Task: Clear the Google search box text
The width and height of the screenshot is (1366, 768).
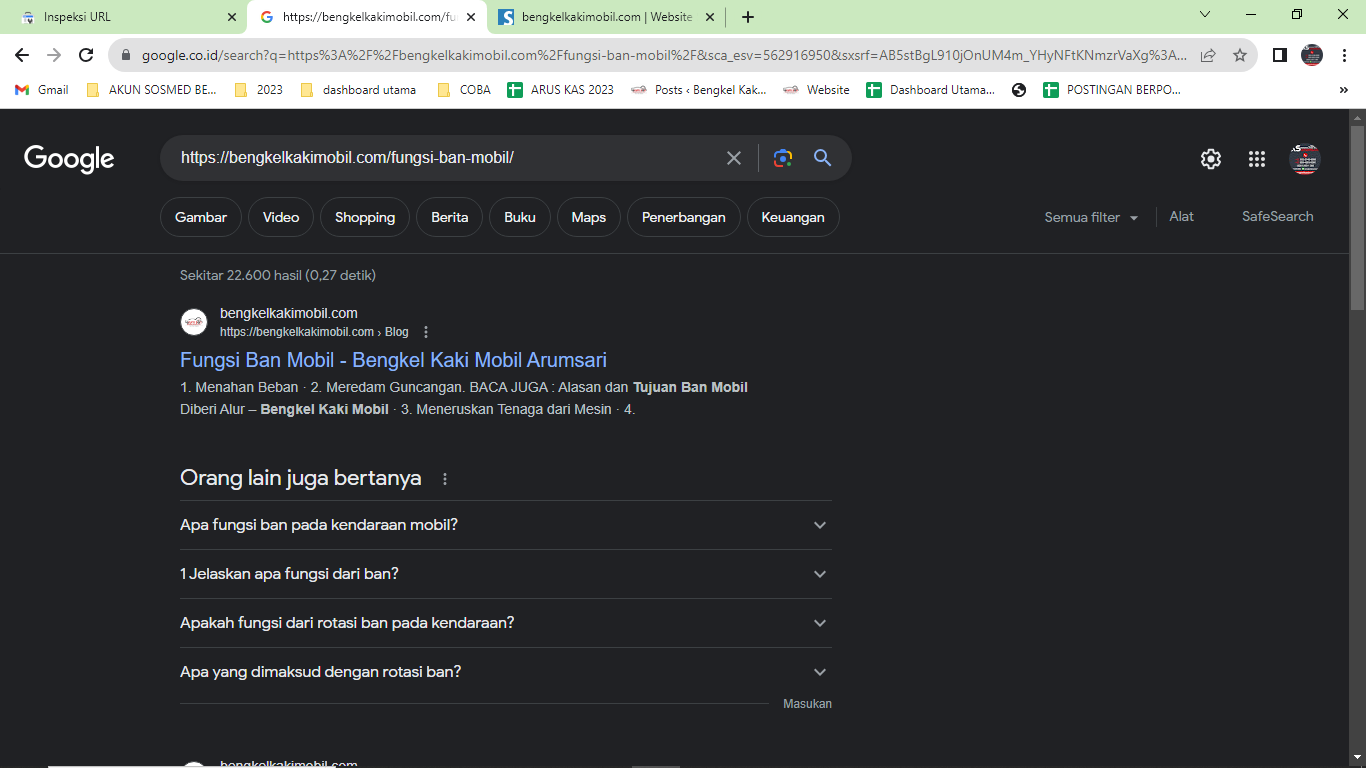Action: click(734, 158)
